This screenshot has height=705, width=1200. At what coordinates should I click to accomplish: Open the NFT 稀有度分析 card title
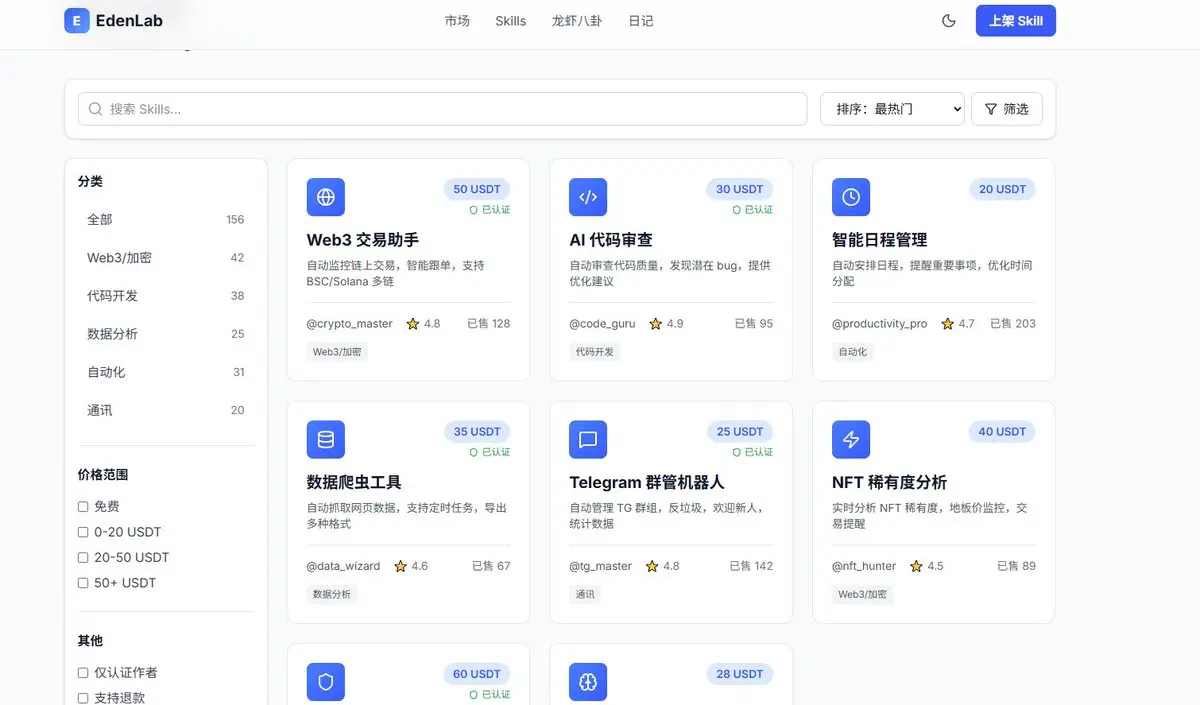[890, 482]
